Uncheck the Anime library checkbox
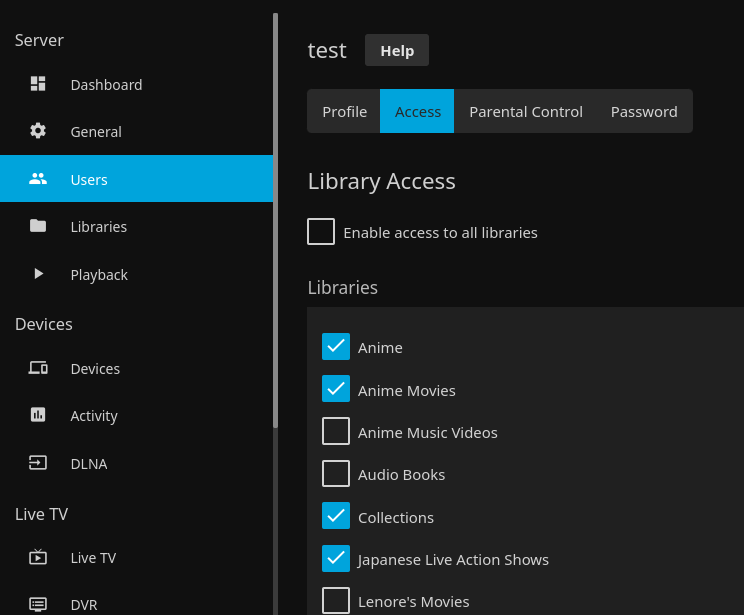The height and width of the screenshot is (615, 744). pos(336,347)
